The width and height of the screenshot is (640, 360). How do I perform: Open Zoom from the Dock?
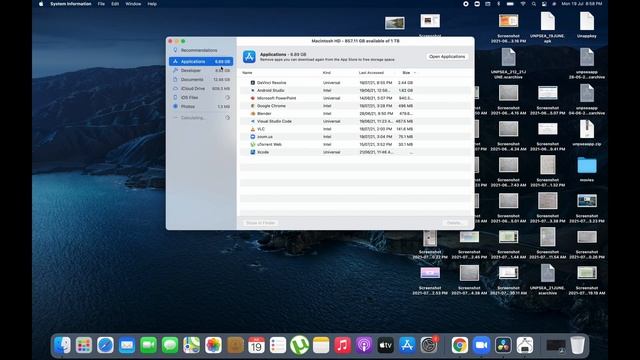click(x=481, y=345)
